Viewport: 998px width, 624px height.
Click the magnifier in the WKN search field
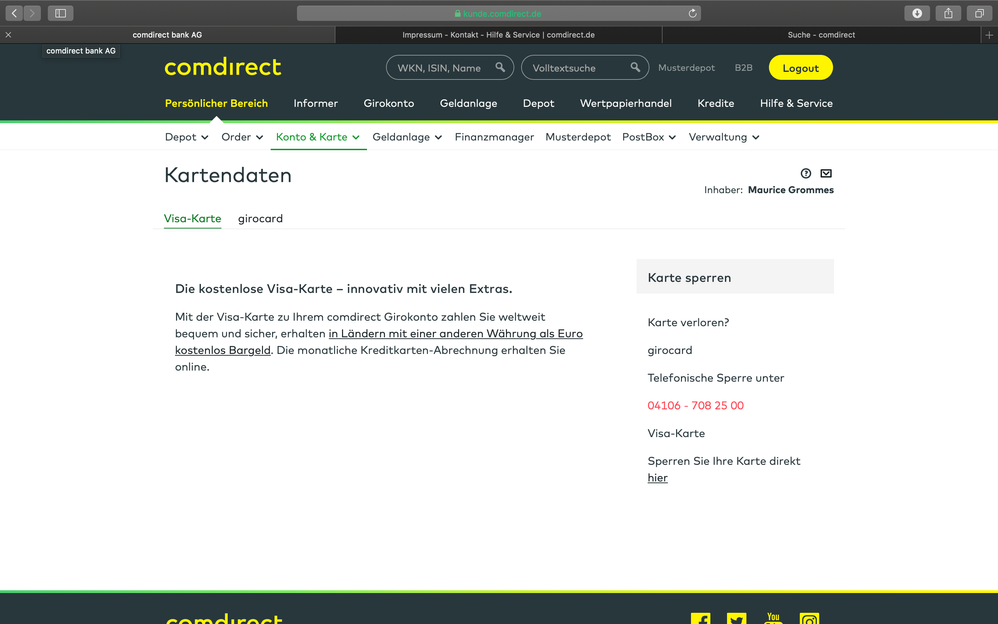501,67
